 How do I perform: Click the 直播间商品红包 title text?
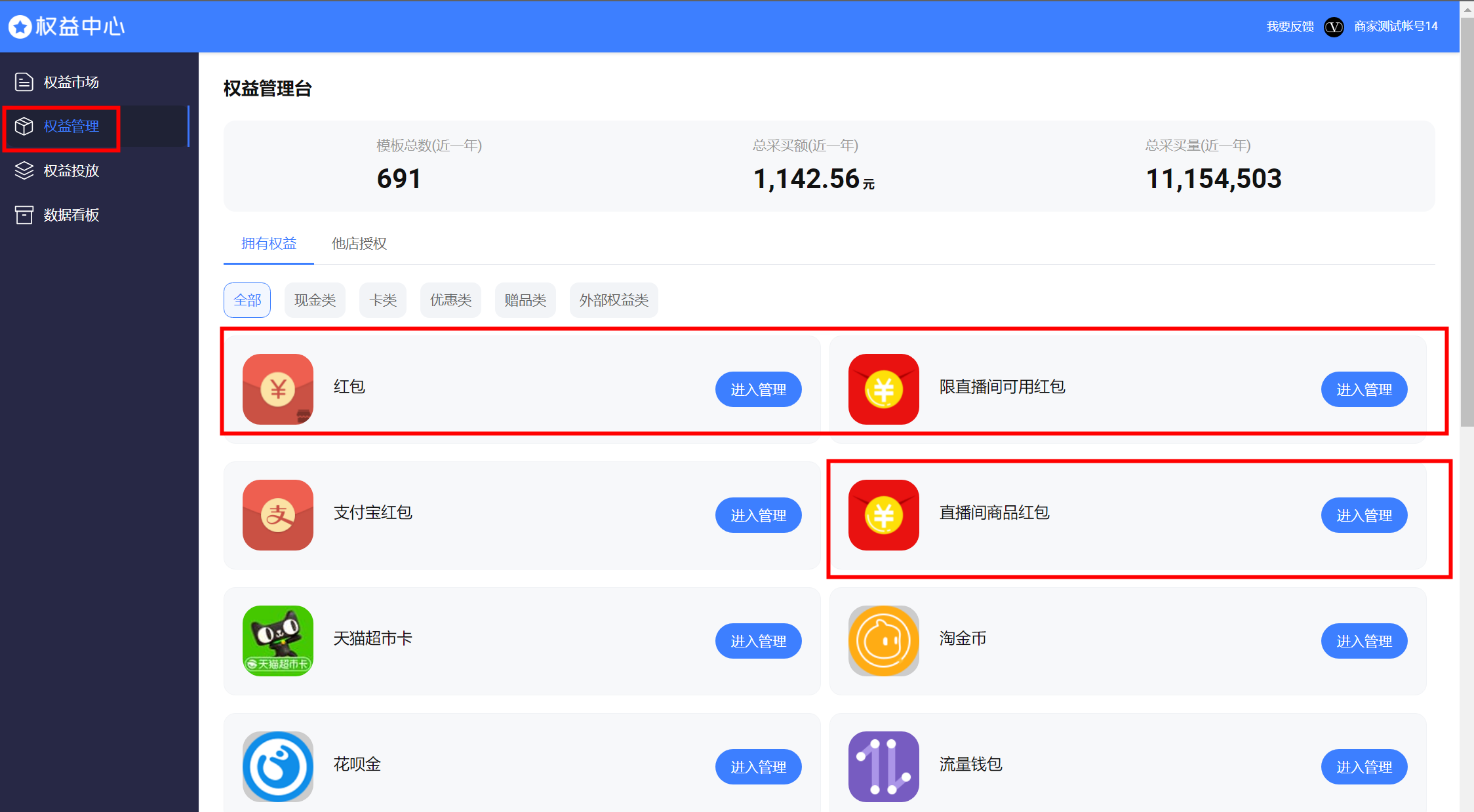click(994, 512)
